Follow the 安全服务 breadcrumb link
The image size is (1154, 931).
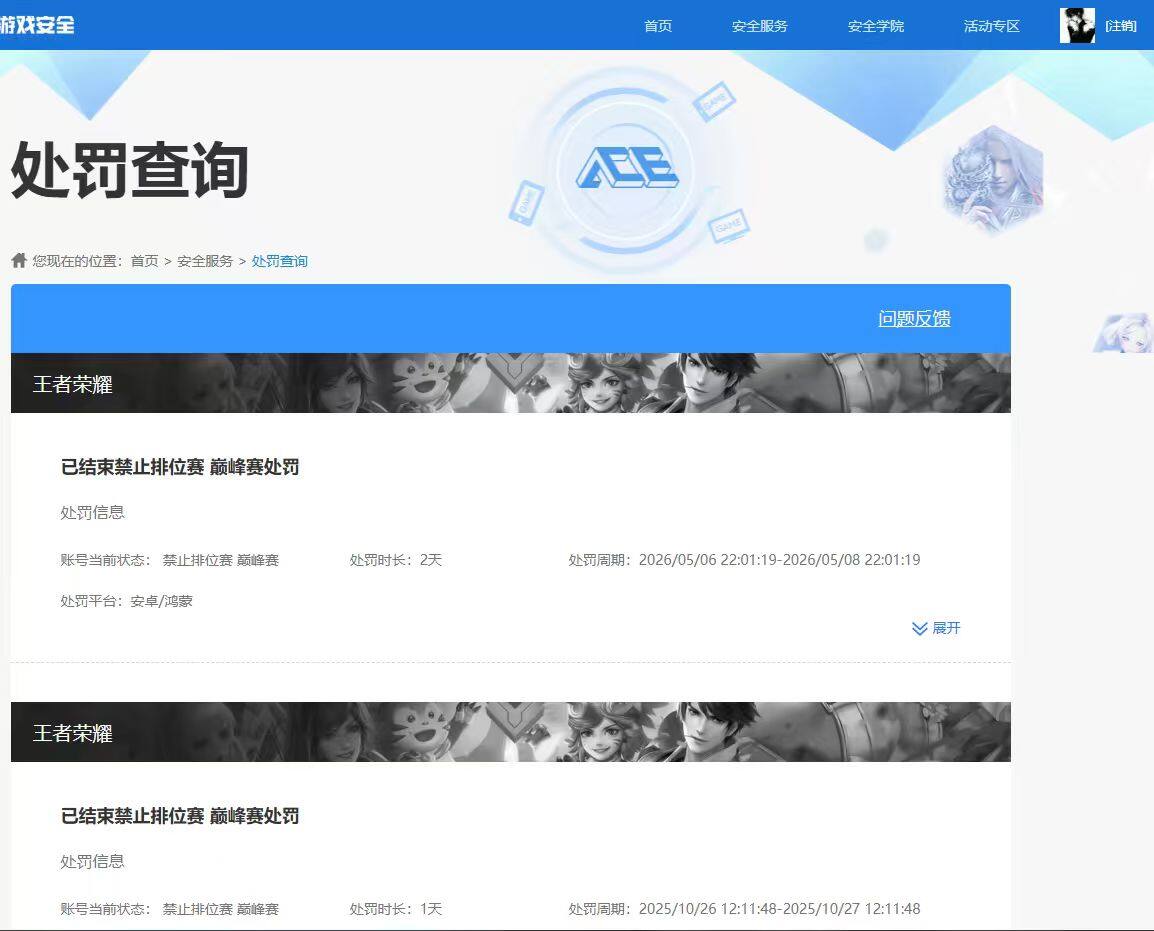205,261
